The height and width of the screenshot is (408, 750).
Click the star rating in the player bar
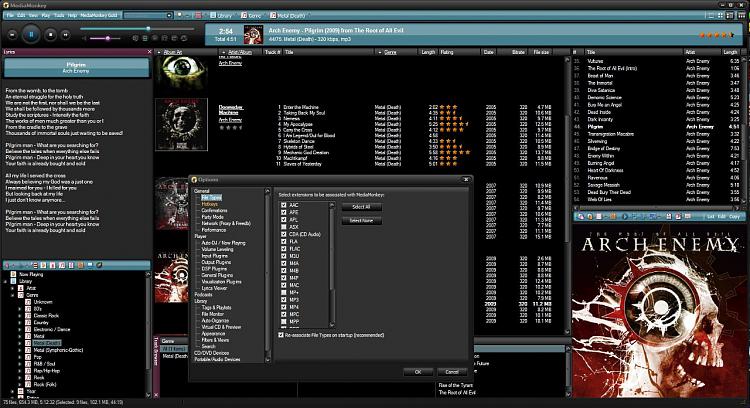click(x=717, y=34)
